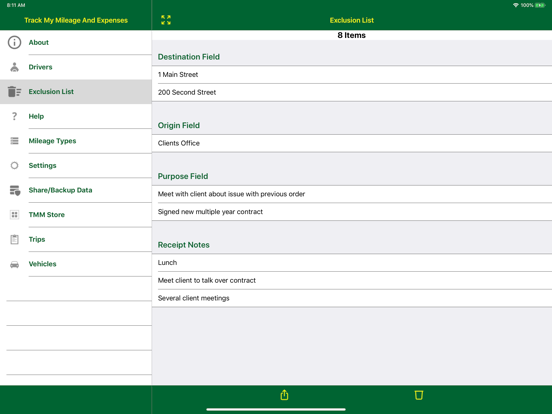Click the About info icon
The image size is (552, 414).
point(14,43)
